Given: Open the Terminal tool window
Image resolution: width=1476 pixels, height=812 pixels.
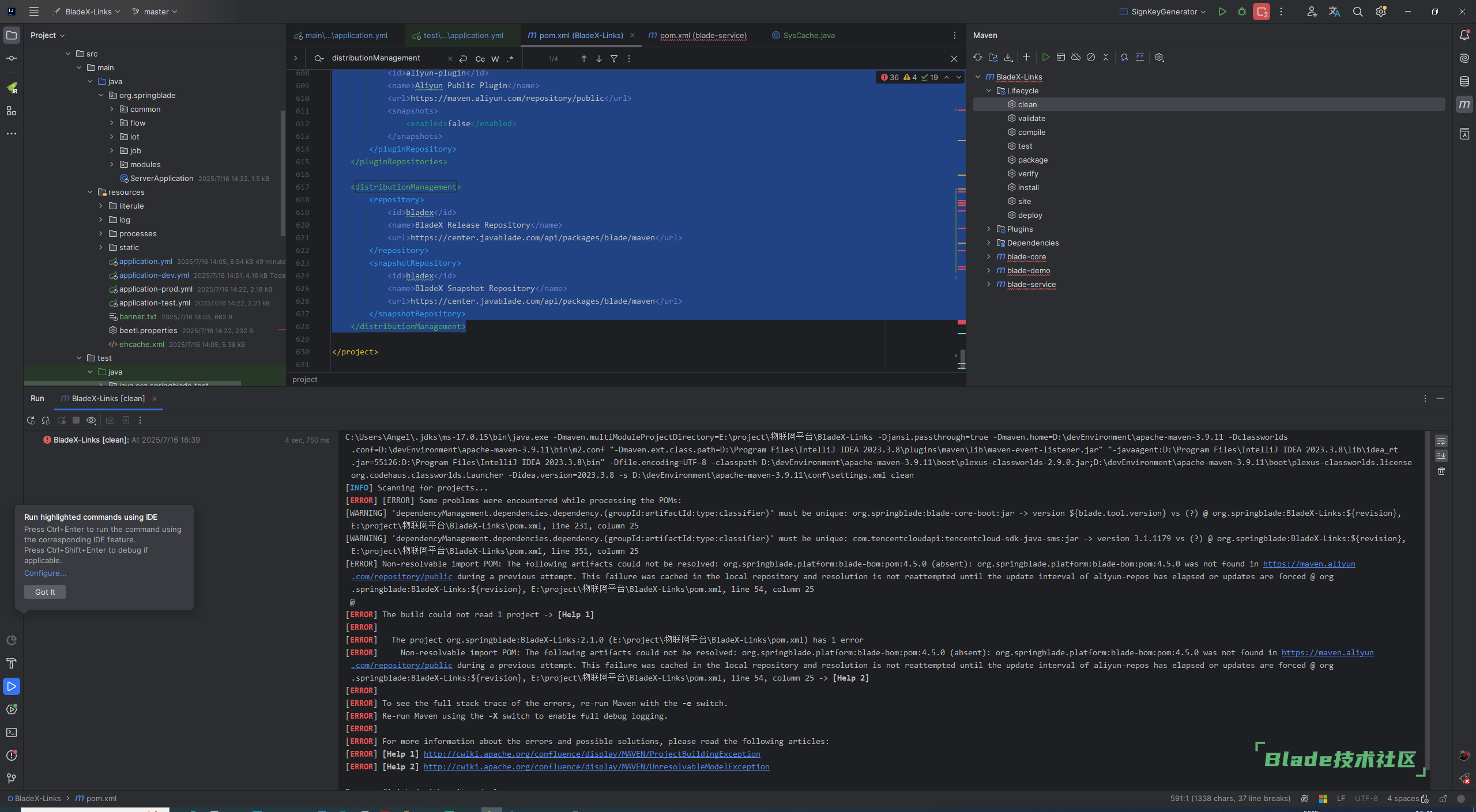Looking at the screenshot, I should [x=11, y=732].
